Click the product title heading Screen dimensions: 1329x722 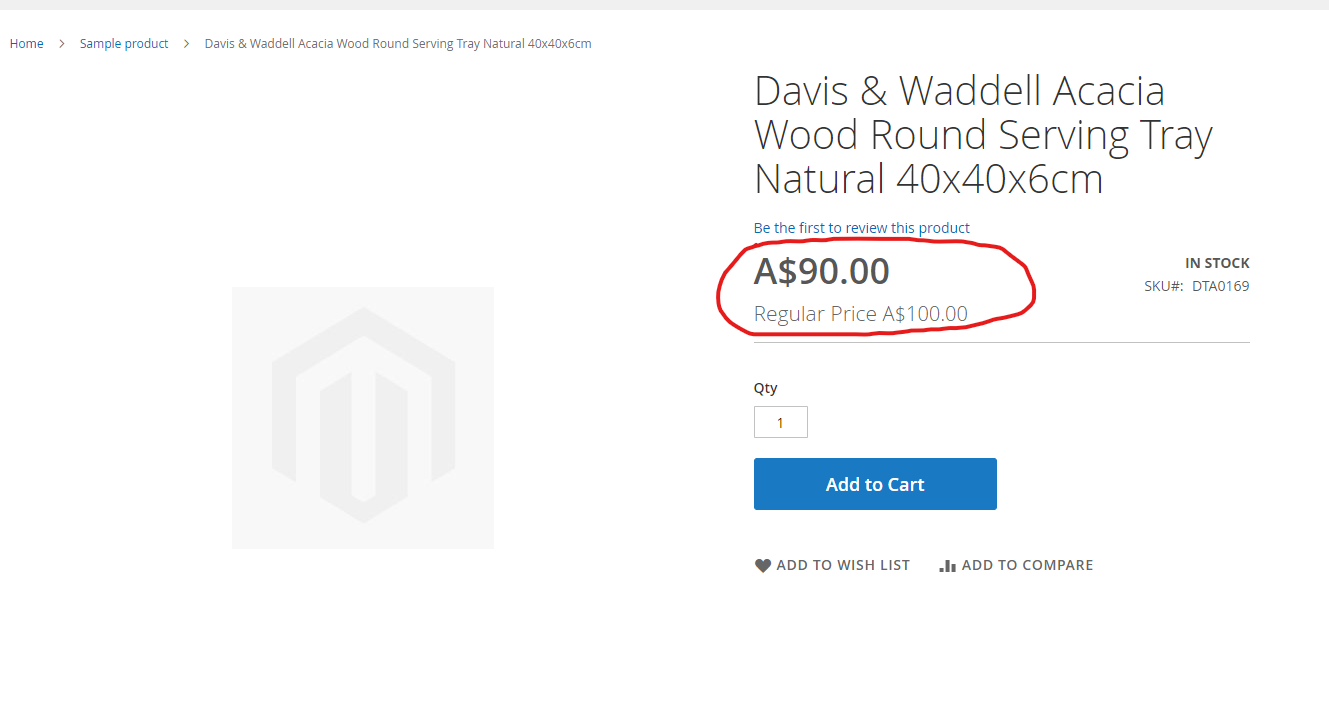point(983,135)
